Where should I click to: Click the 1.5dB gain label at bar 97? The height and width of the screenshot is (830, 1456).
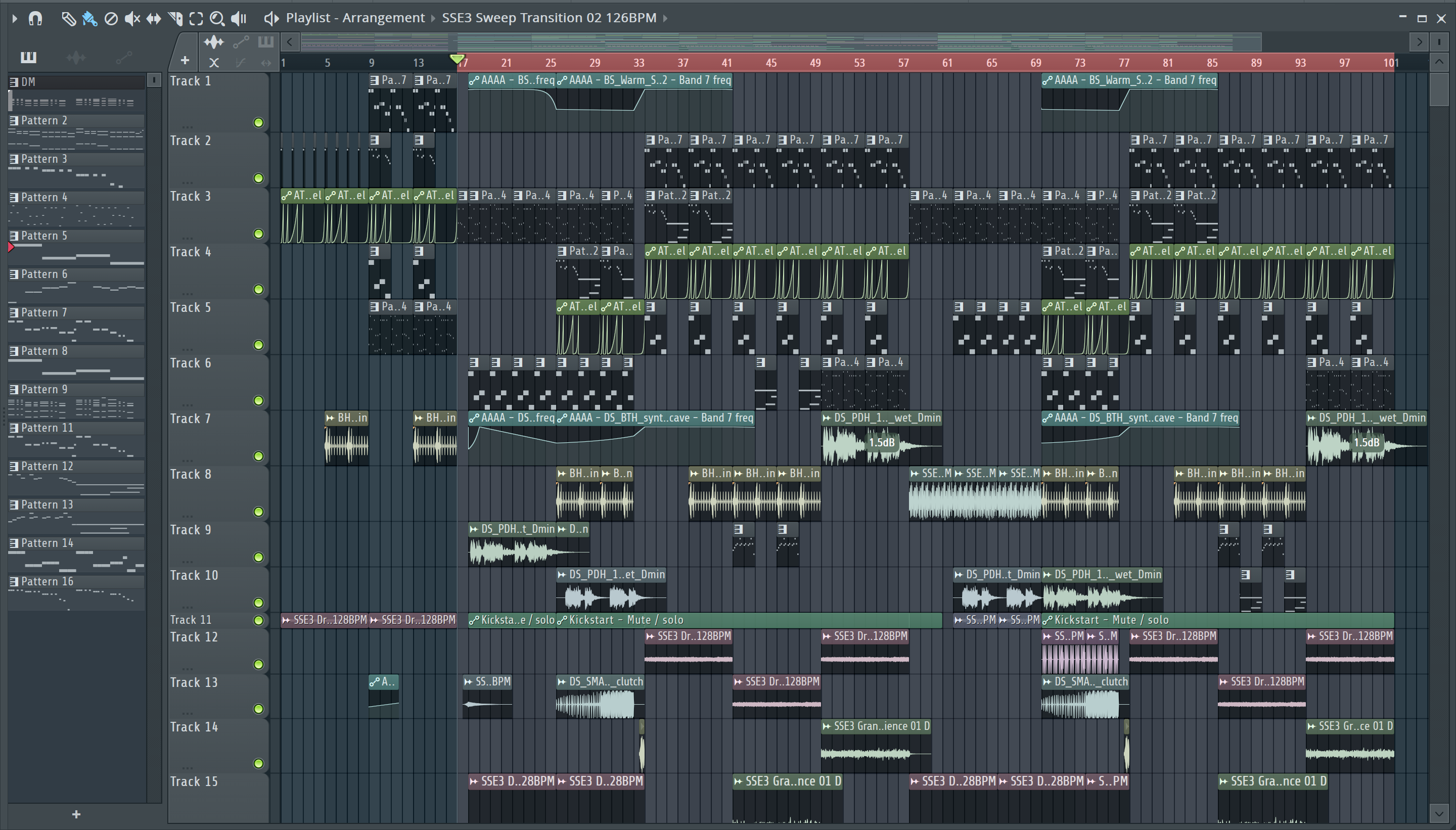tap(1366, 442)
